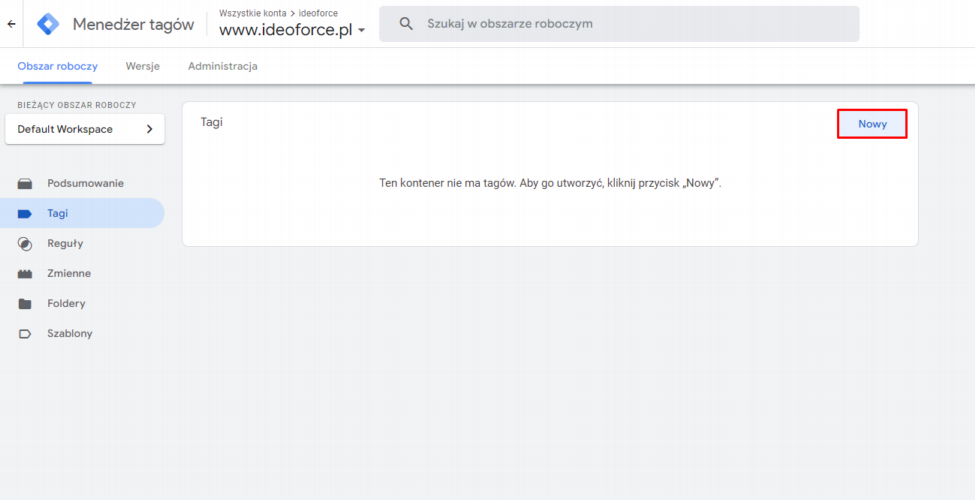The width and height of the screenshot is (975, 500).
Task: Click the magnifier icon in the search bar
Action: pos(406,23)
